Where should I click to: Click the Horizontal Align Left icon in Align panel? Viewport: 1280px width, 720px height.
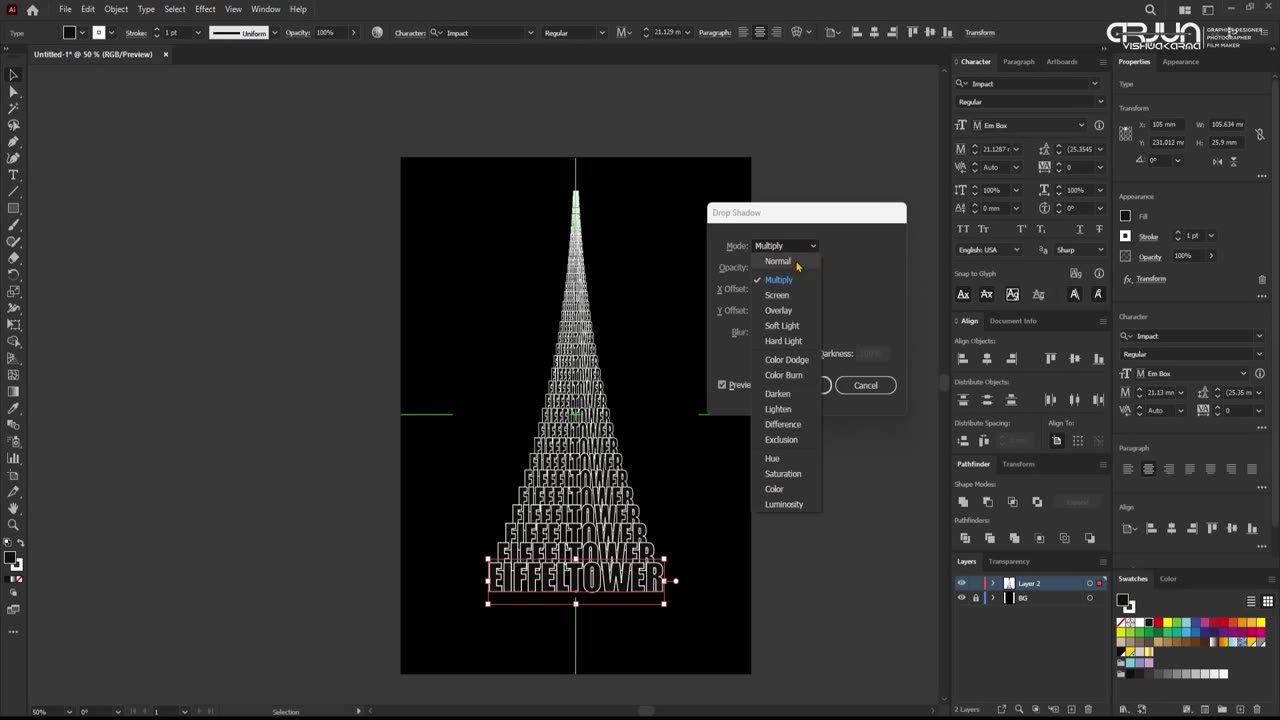pyautogui.click(x=963, y=358)
